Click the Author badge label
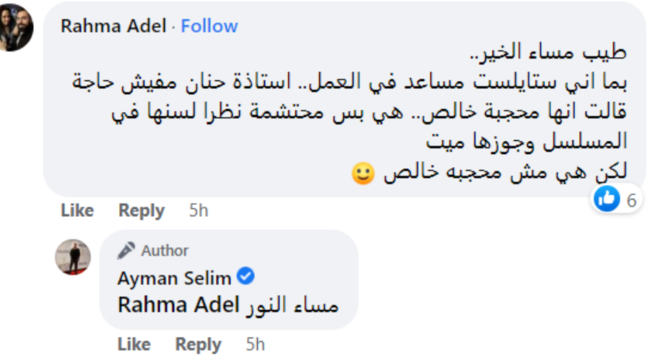The image size is (650, 360). [x=165, y=251]
